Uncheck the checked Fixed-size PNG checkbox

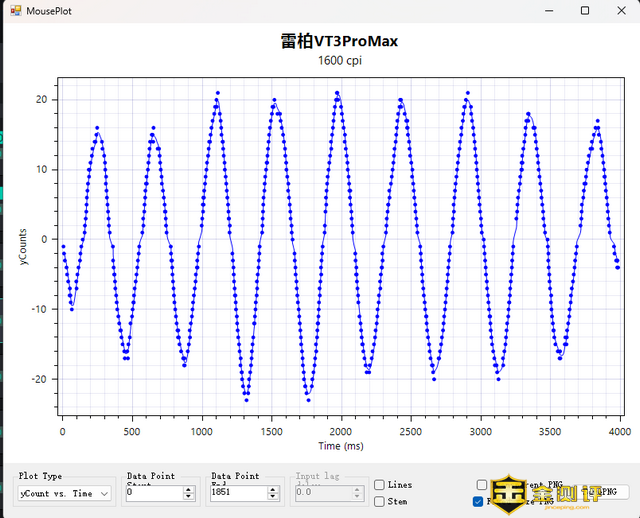click(x=479, y=501)
